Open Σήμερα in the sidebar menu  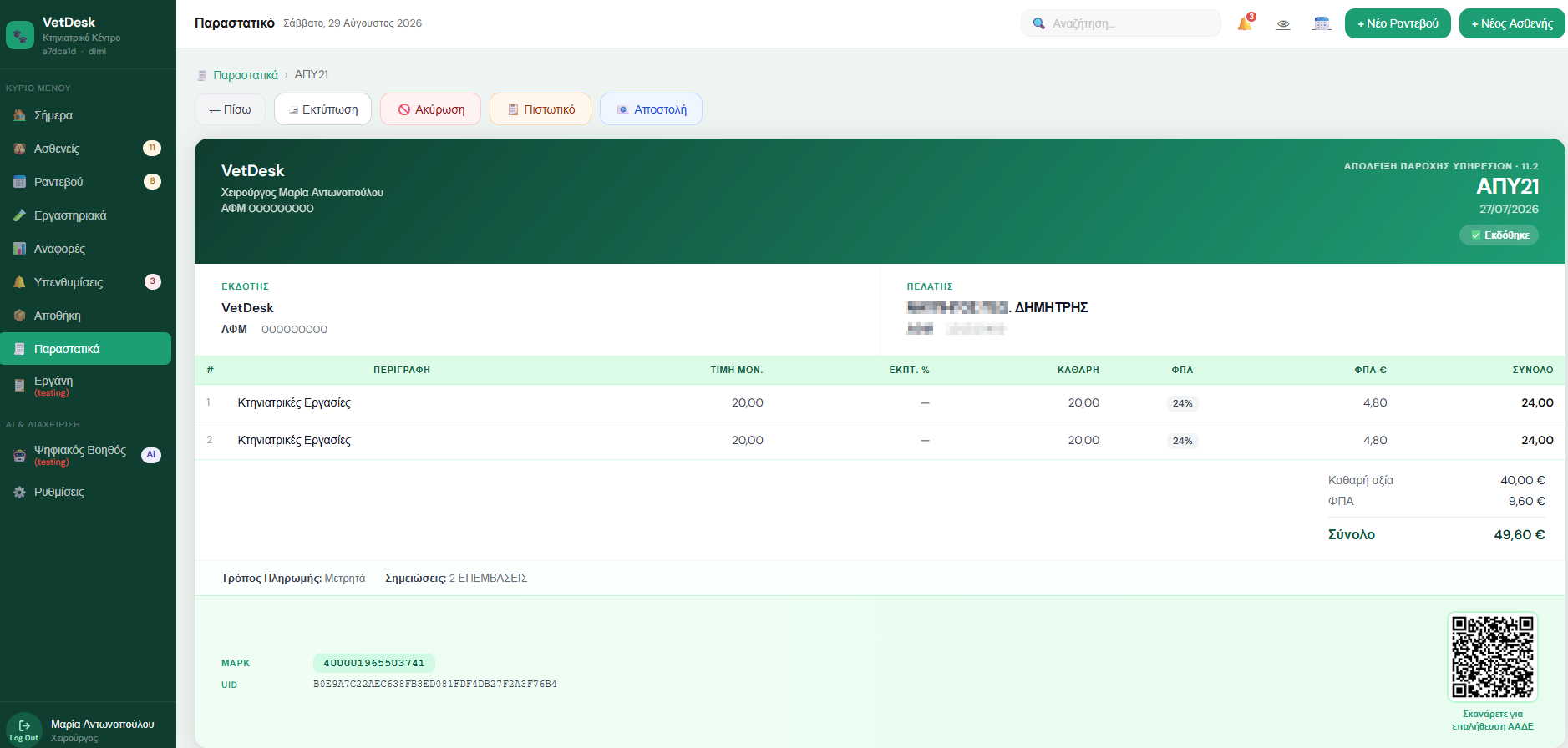pos(85,115)
